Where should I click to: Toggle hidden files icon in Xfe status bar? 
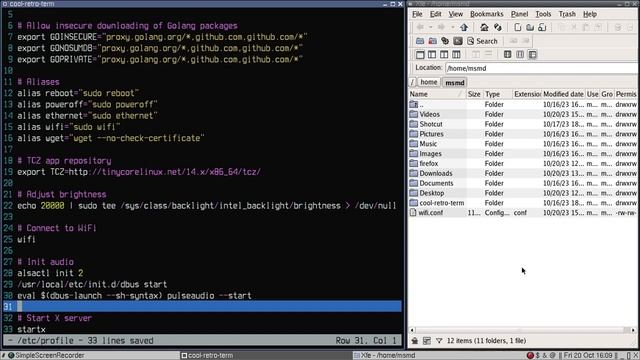tap(415, 340)
